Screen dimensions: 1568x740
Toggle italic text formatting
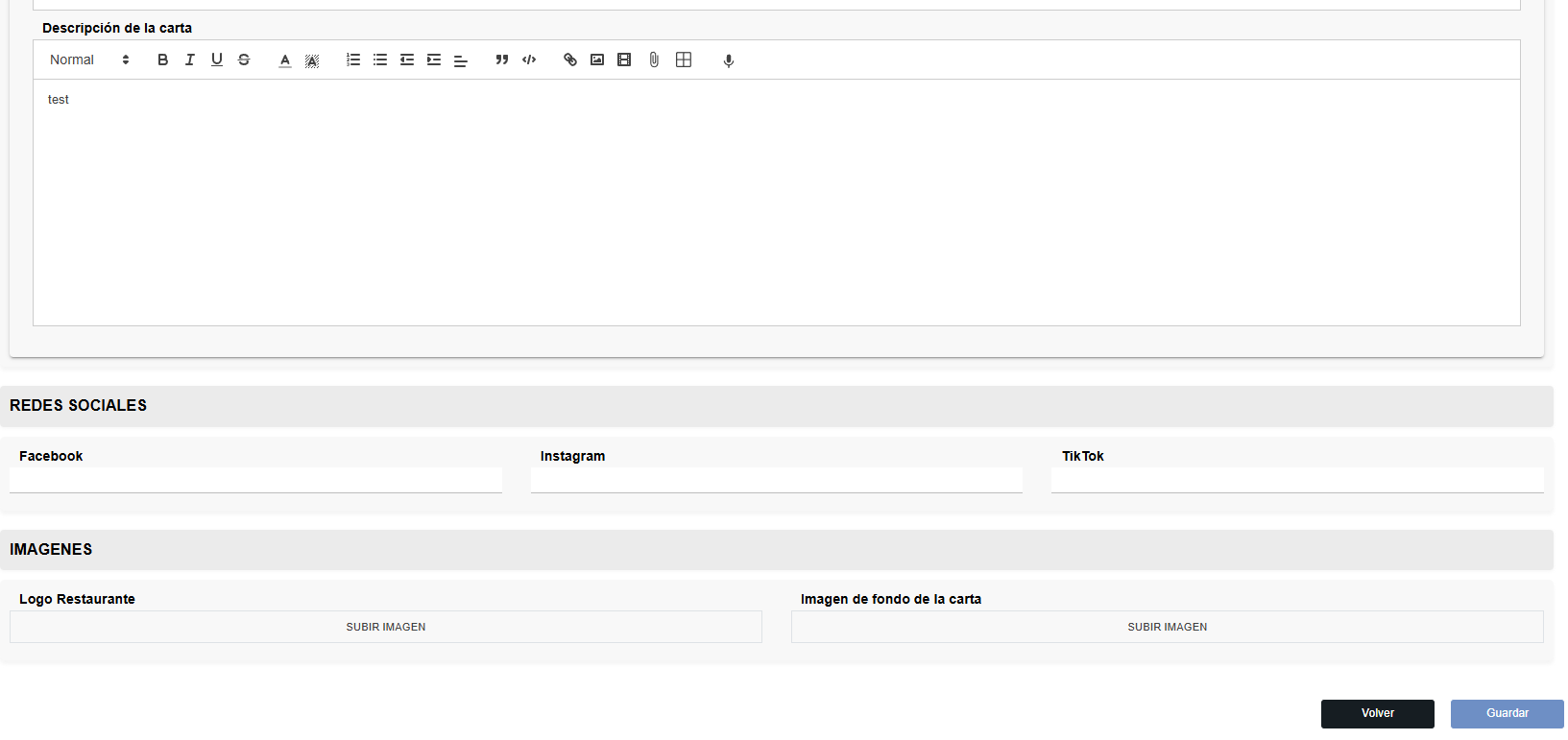click(x=190, y=60)
